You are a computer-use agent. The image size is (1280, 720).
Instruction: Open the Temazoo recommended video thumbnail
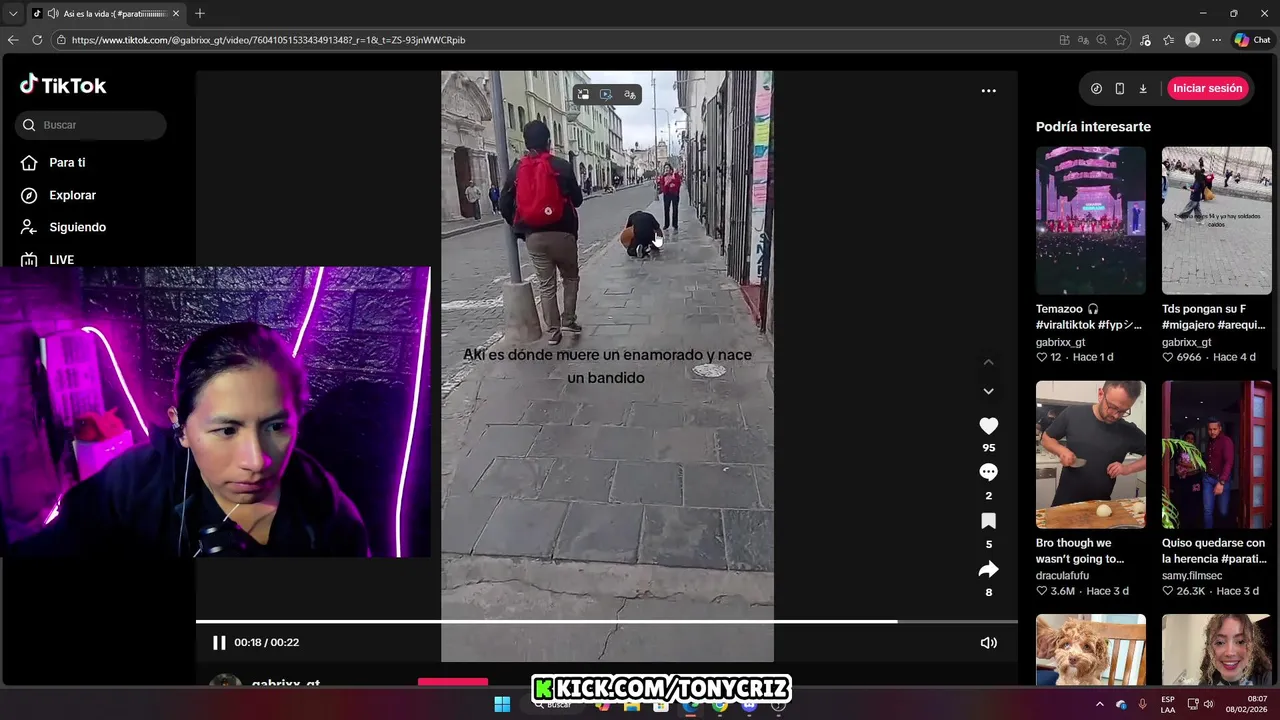click(1090, 220)
